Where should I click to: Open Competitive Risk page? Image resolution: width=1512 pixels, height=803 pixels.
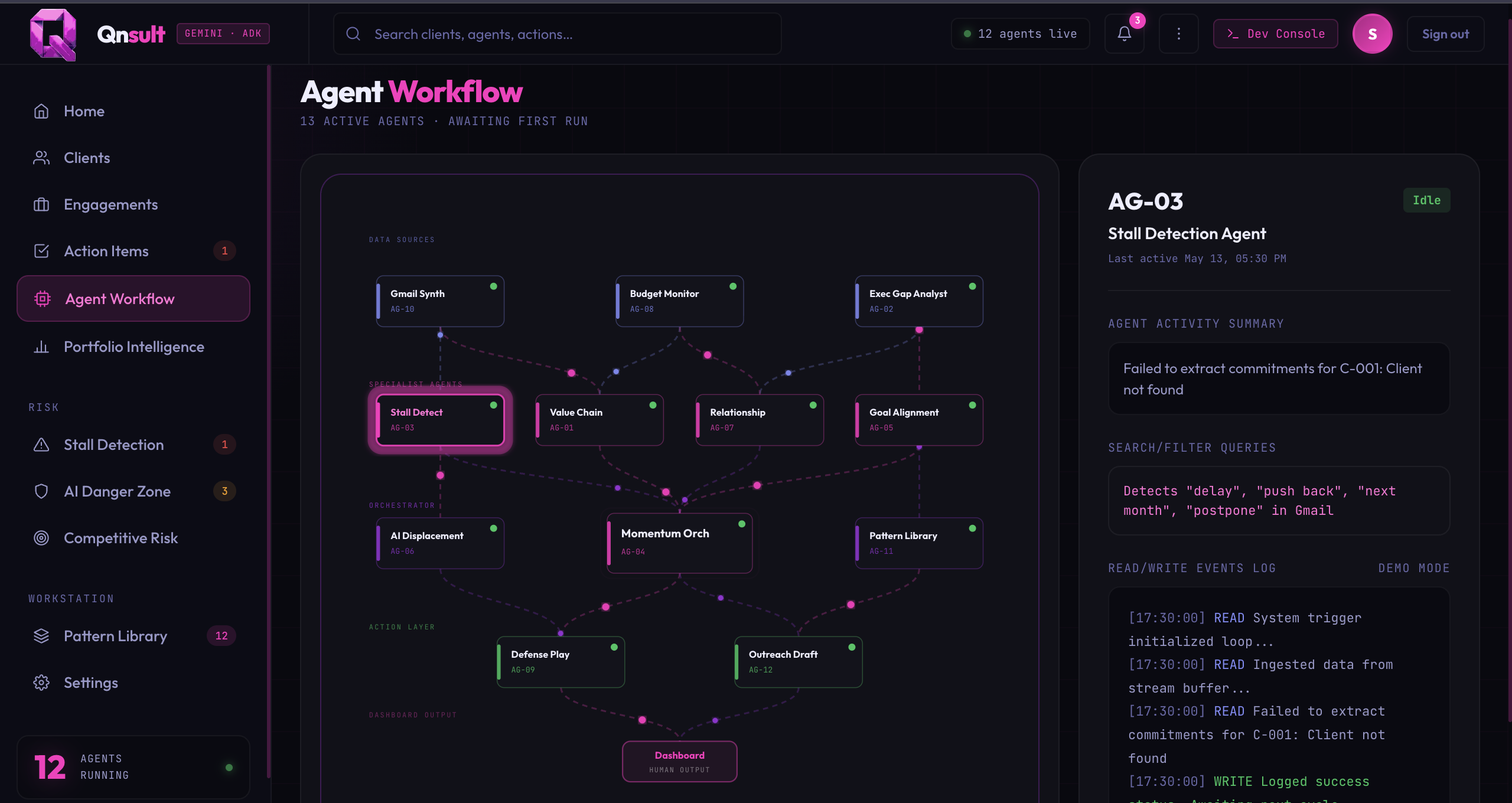tap(133, 538)
